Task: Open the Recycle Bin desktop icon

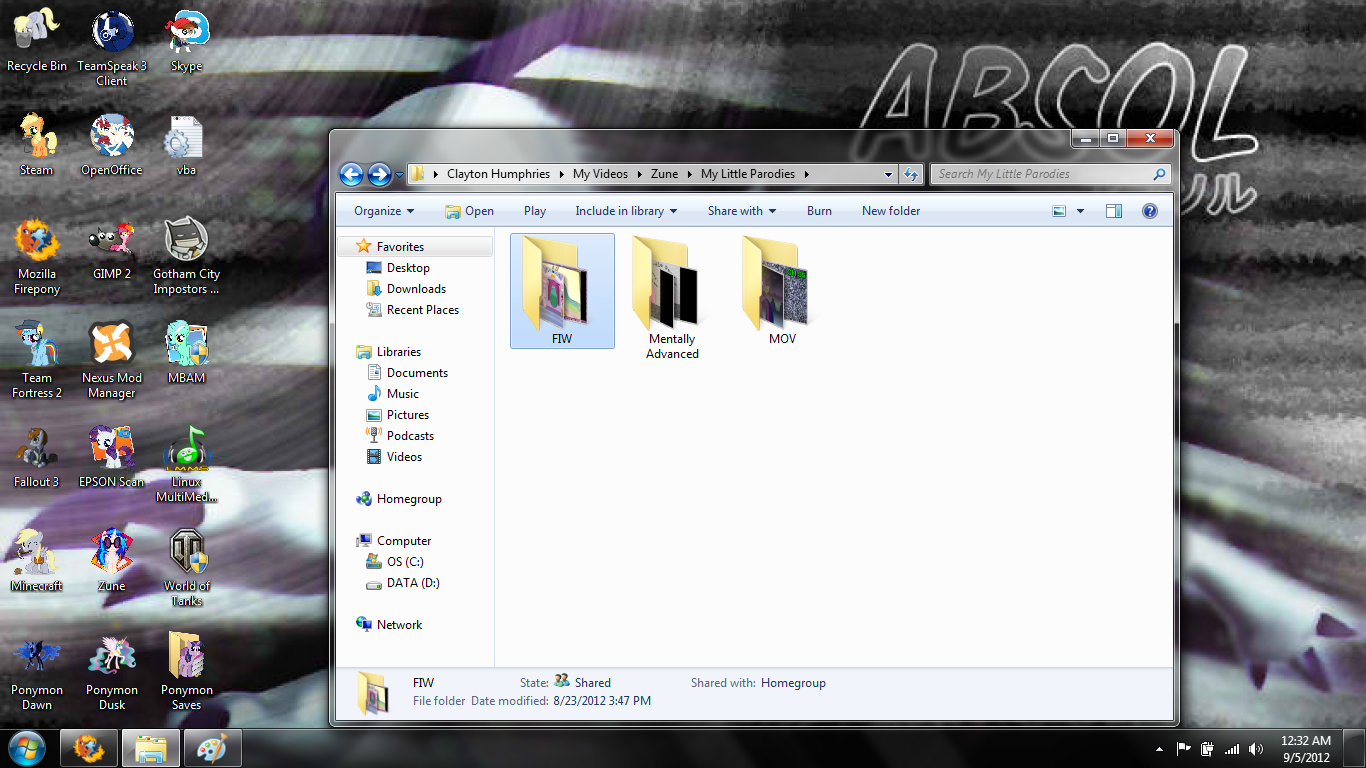Action: pyautogui.click(x=37, y=40)
